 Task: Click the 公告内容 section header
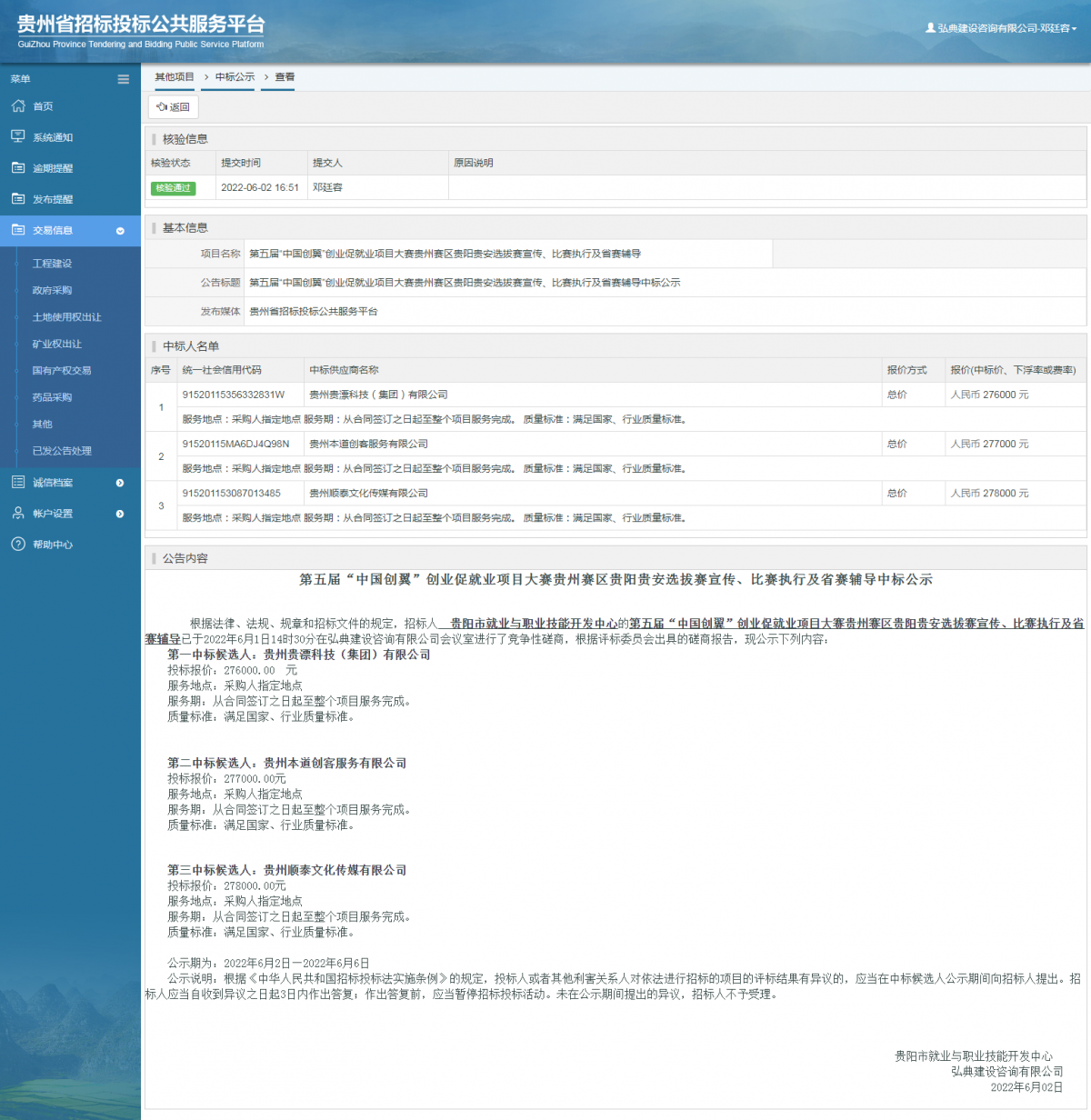point(185,558)
